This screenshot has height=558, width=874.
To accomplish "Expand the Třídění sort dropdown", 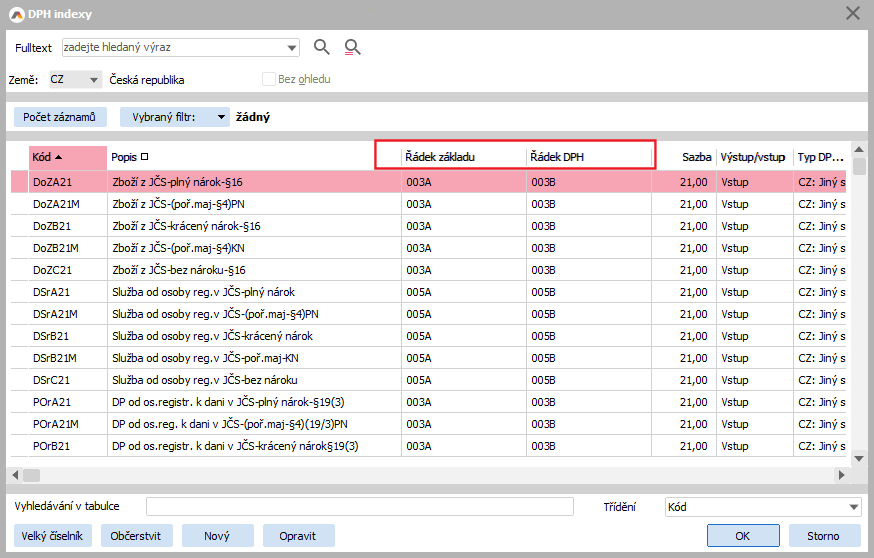I will 853,507.
